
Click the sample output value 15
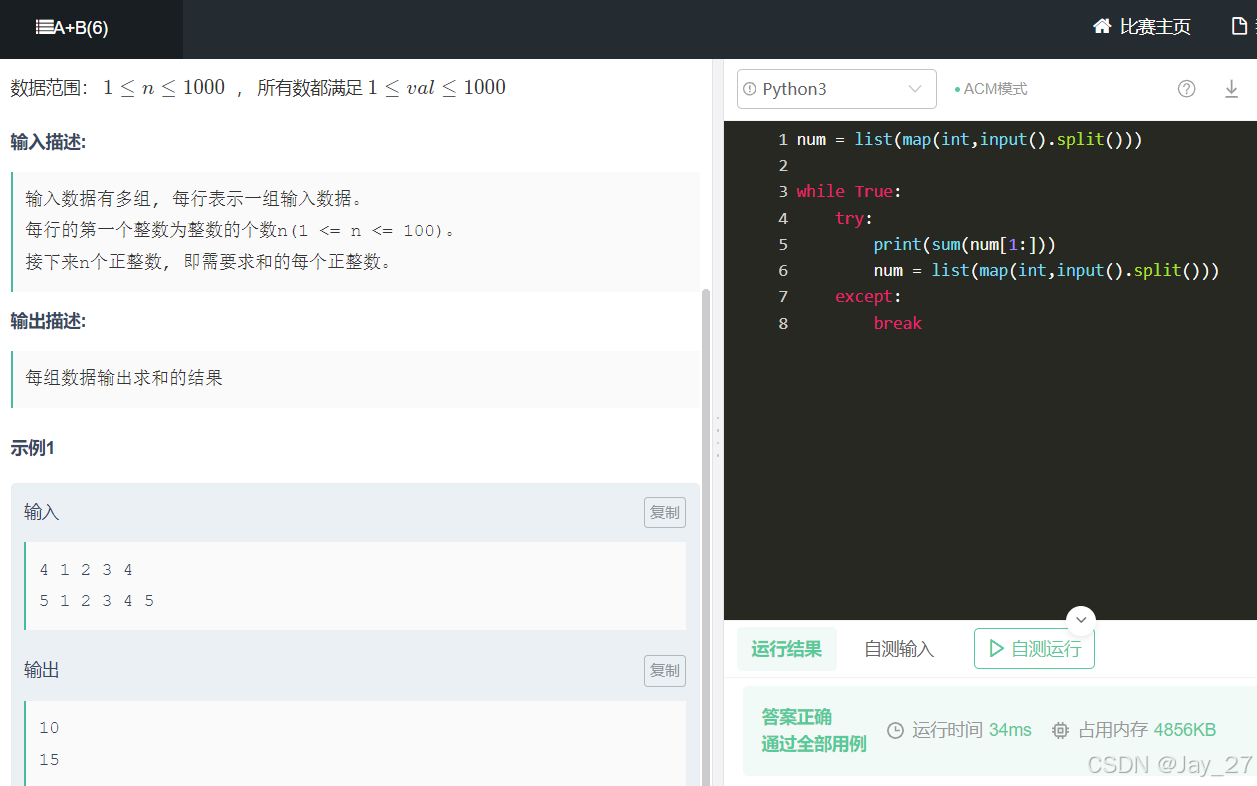(49, 760)
